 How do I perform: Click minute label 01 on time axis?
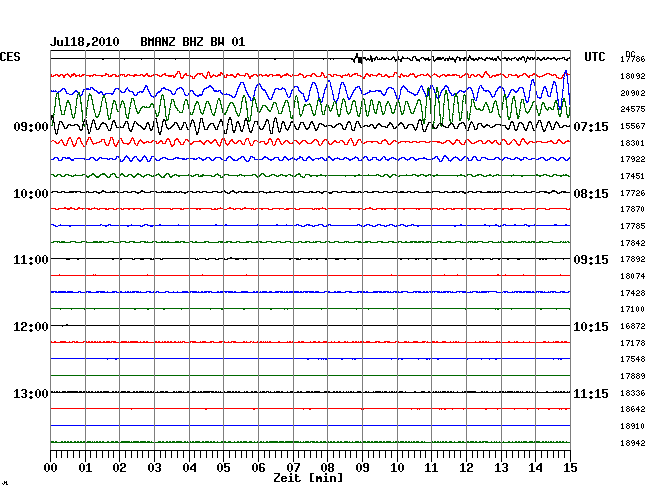(85, 468)
